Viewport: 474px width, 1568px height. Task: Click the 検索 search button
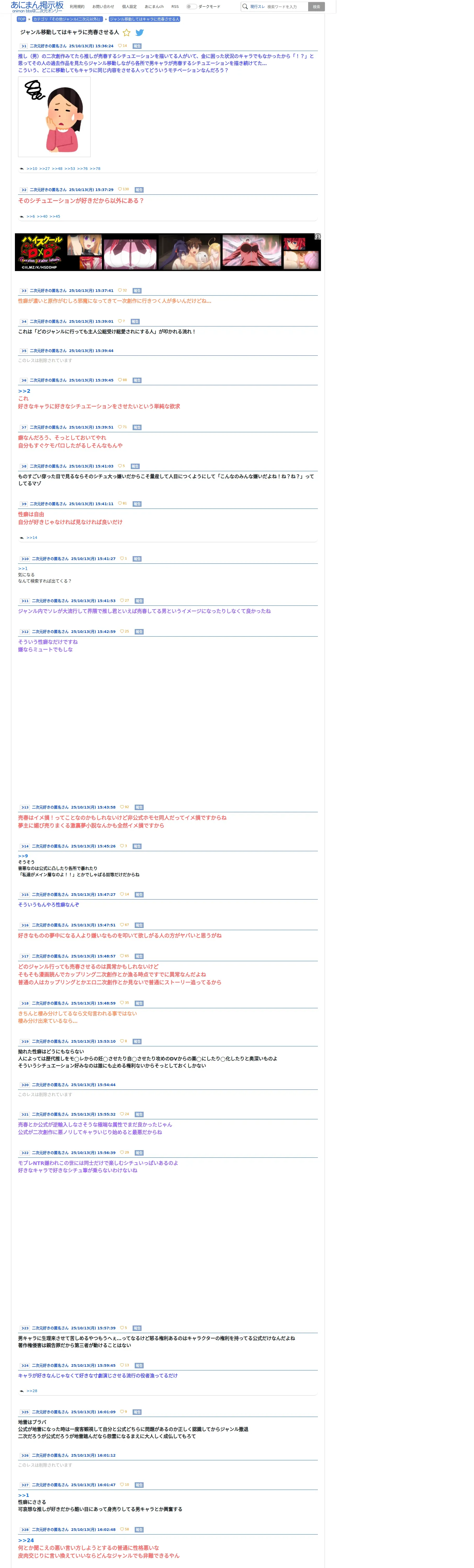(x=316, y=7)
